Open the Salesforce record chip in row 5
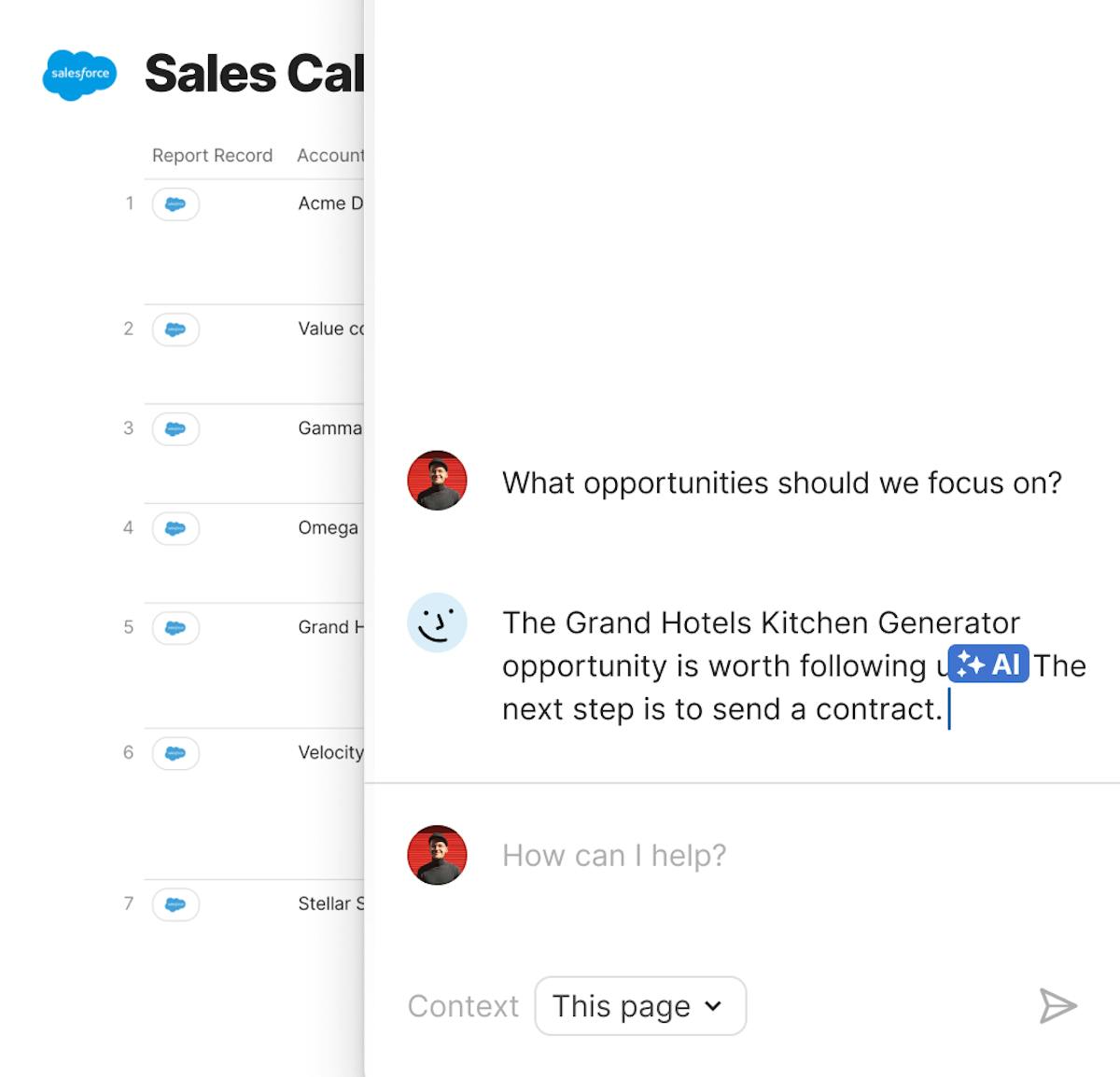This screenshot has width=1120, height=1077. tap(175, 628)
